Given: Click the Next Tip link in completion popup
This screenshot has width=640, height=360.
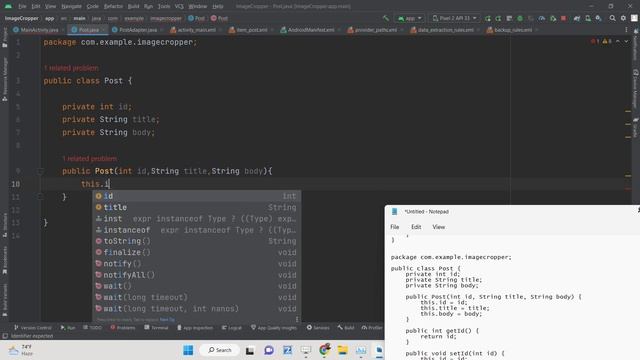Looking at the screenshot, I should click(167, 320).
